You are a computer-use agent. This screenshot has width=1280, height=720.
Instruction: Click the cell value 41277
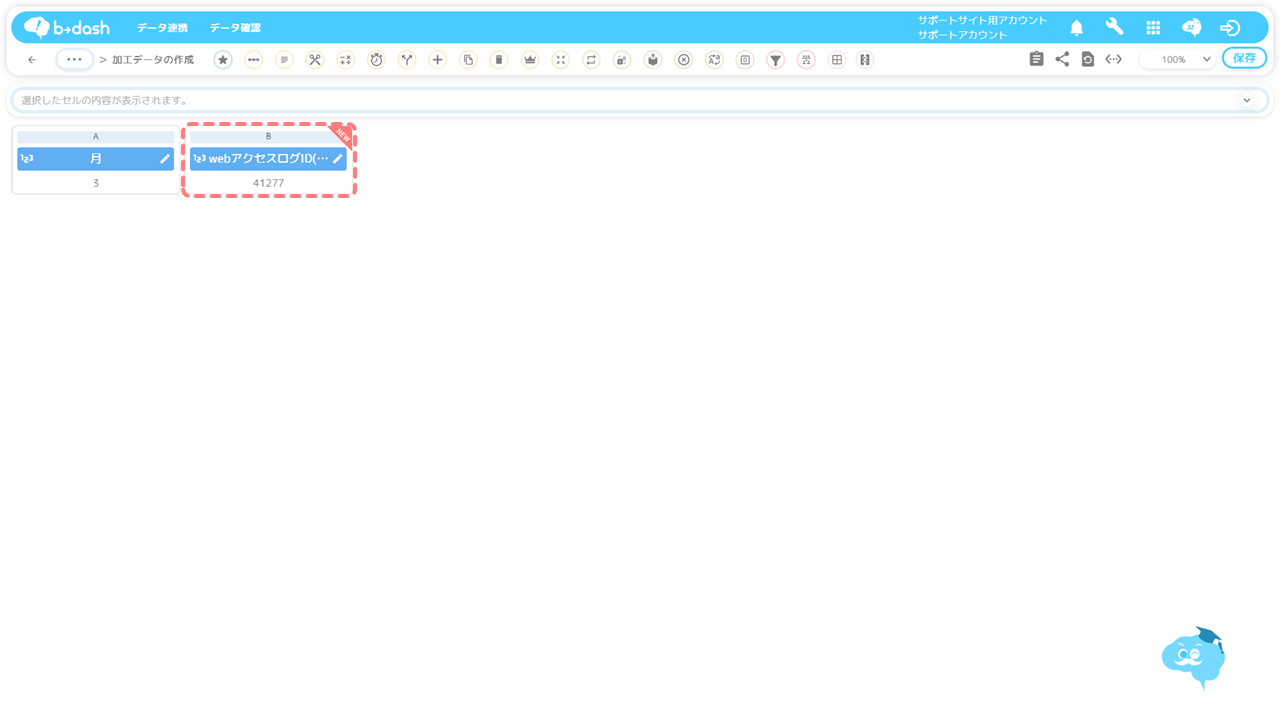click(x=268, y=183)
